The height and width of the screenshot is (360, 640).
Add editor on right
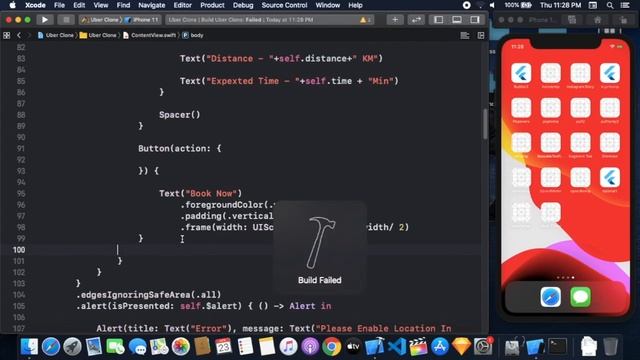click(481, 36)
